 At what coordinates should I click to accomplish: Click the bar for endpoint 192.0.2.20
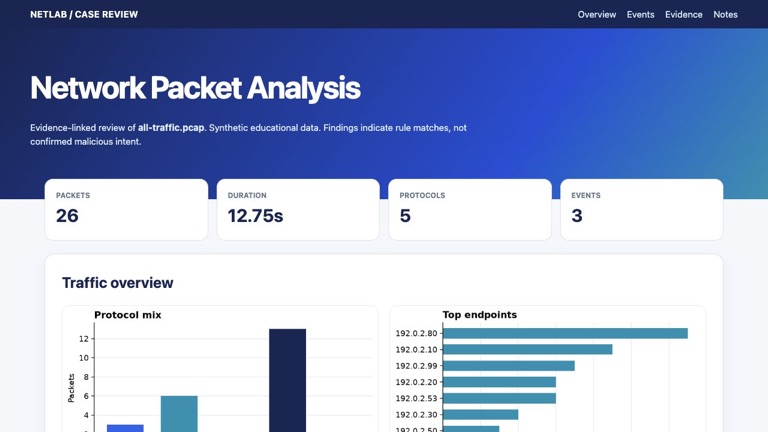coord(499,382)
